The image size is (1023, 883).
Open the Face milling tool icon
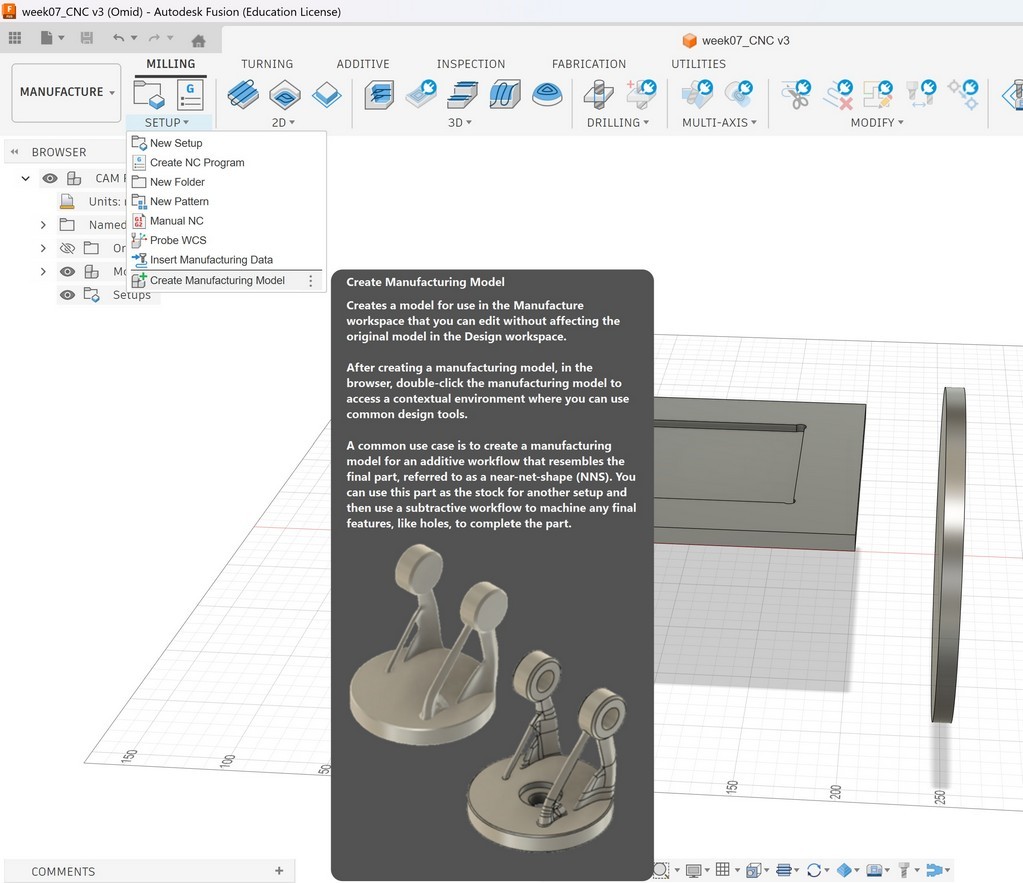[x=242, y=96]
